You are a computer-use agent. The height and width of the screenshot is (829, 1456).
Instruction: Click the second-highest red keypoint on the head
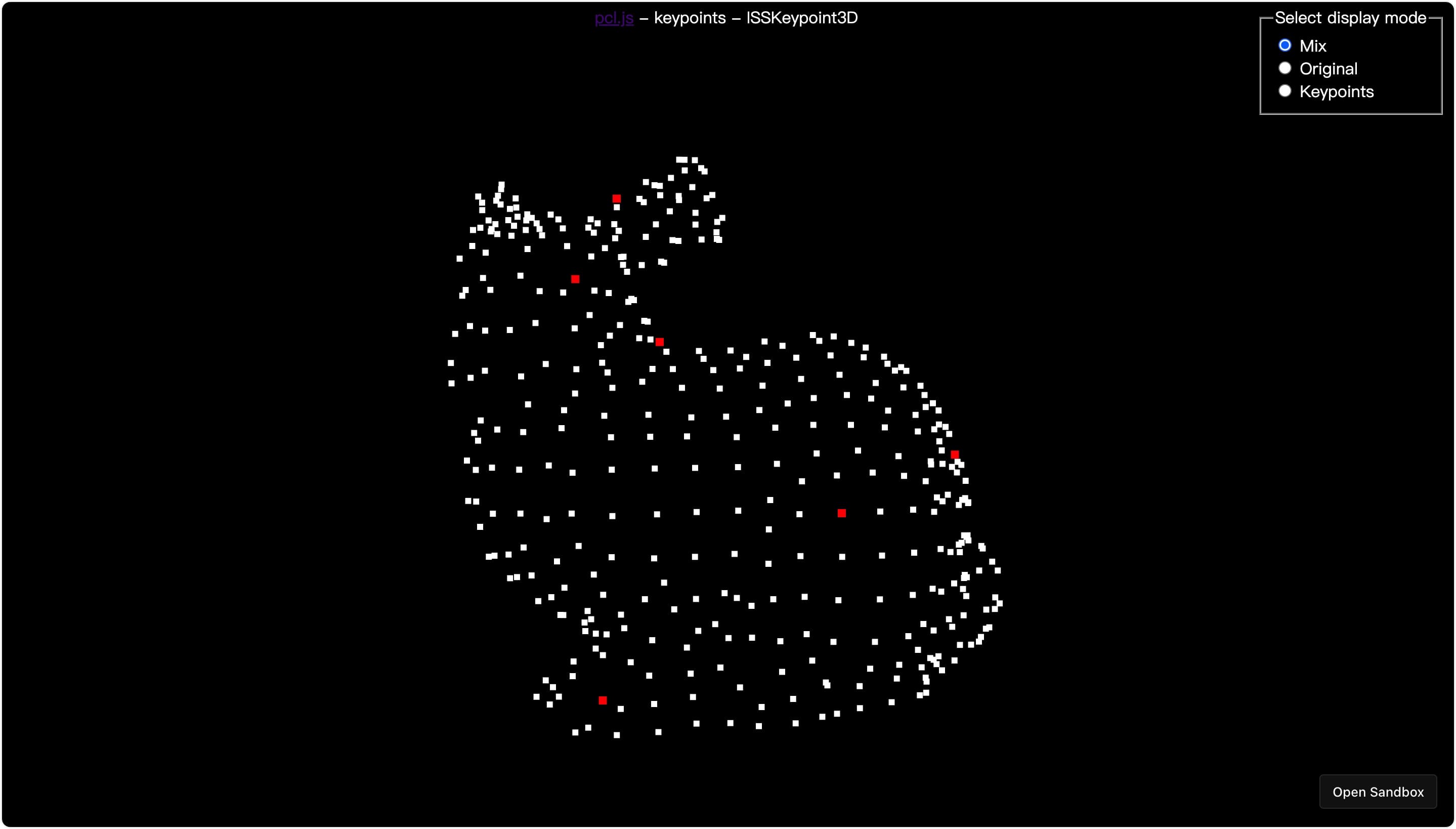575,279
